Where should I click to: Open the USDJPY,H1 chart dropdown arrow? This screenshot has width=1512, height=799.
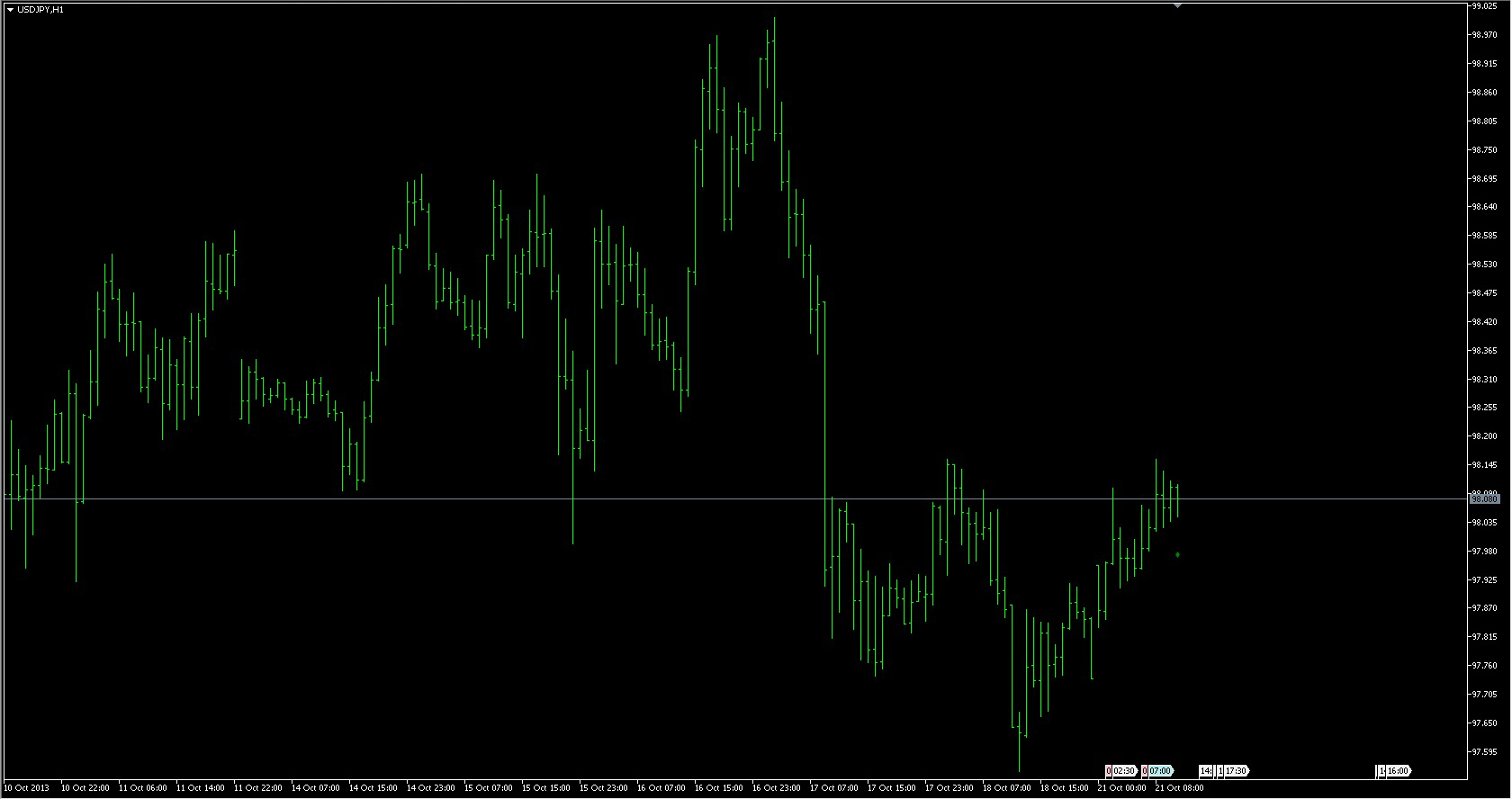(x=10, y=9)
